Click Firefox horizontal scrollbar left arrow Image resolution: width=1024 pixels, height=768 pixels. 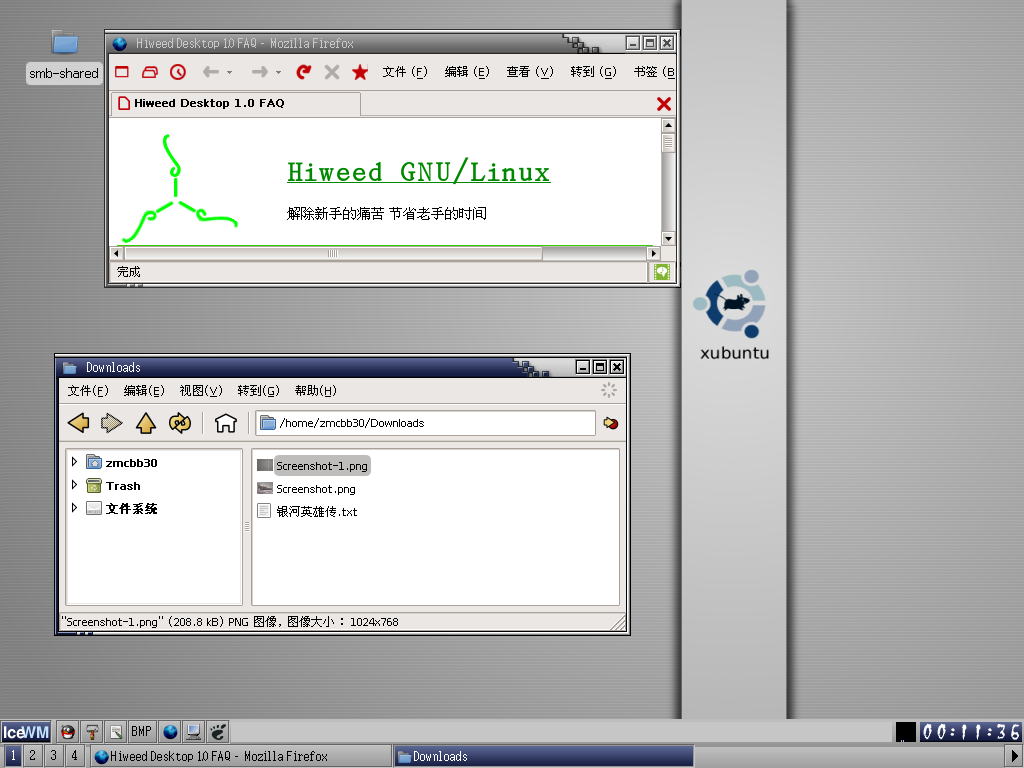point(116,253)
